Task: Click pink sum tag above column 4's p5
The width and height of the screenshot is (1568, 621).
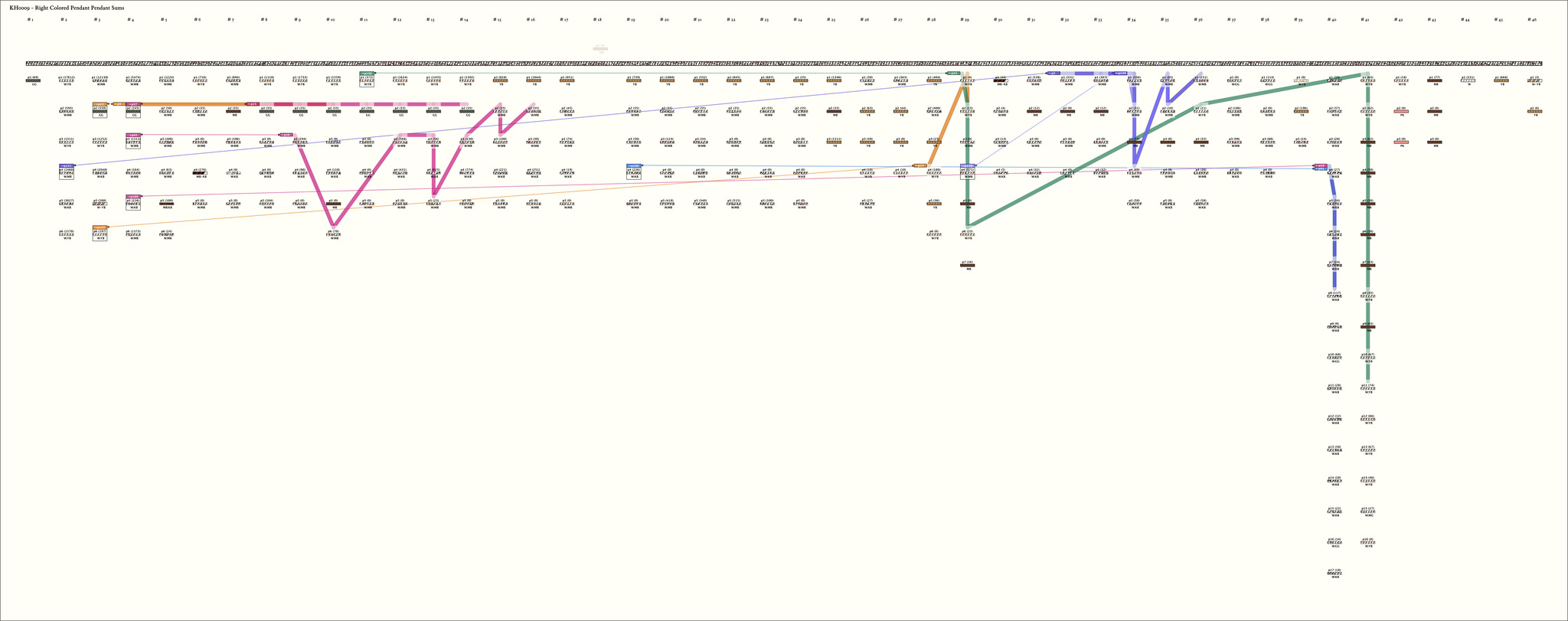Action: point(133,196)
